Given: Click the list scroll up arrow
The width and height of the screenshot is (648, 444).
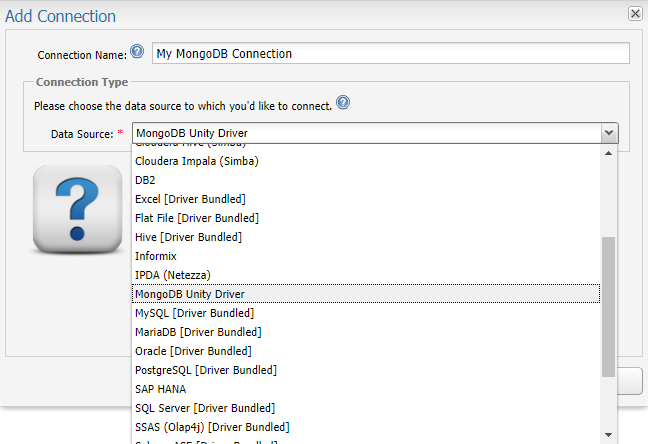Looking at the screenshot, I should point(608,153).
